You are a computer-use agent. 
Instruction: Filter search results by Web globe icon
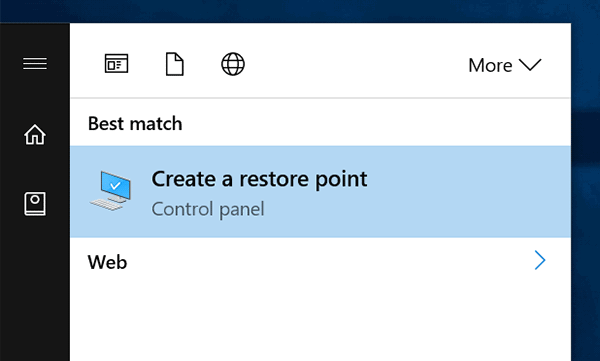[233, 64]
